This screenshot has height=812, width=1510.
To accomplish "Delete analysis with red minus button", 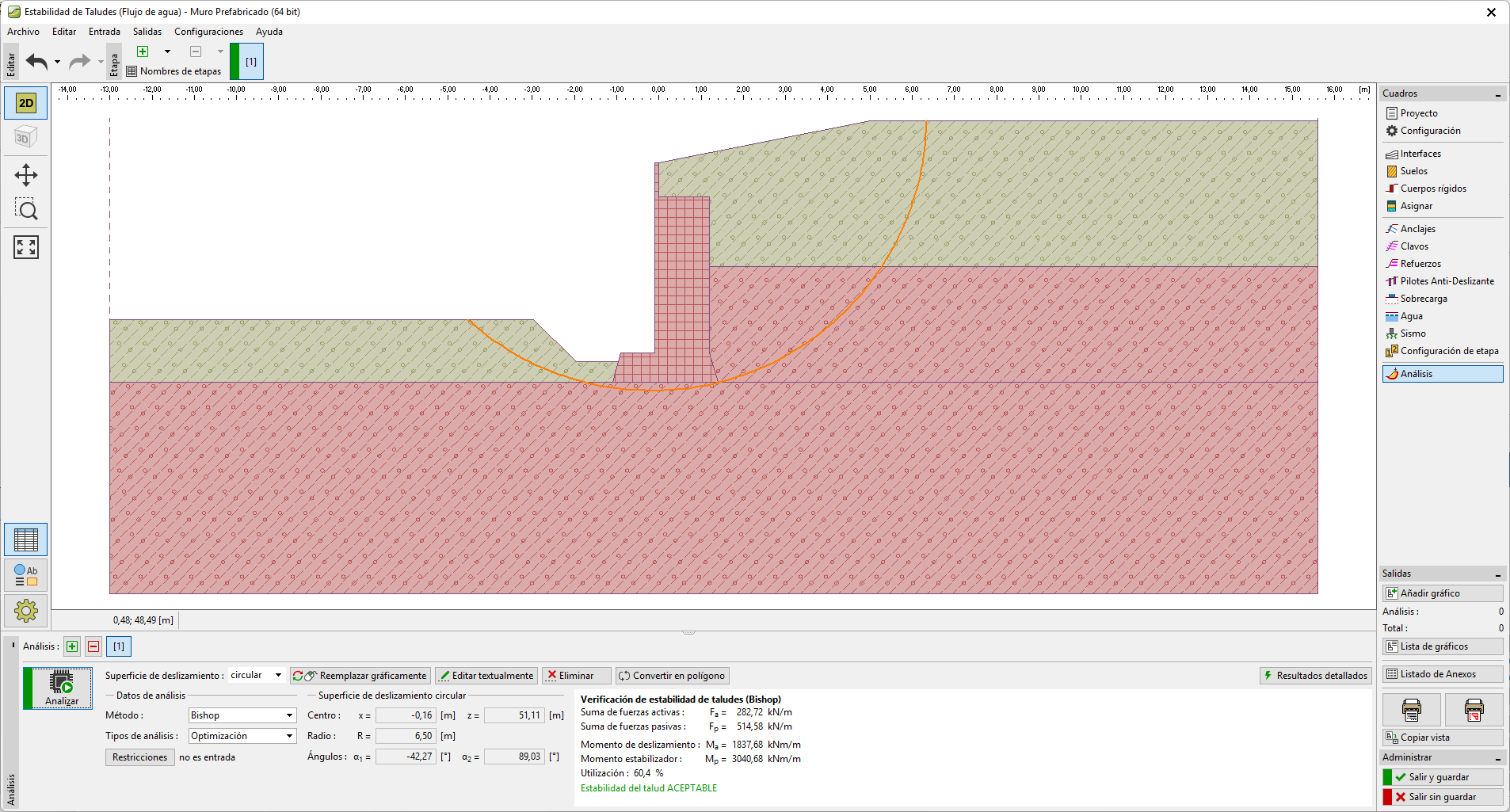I will point(93,646).
